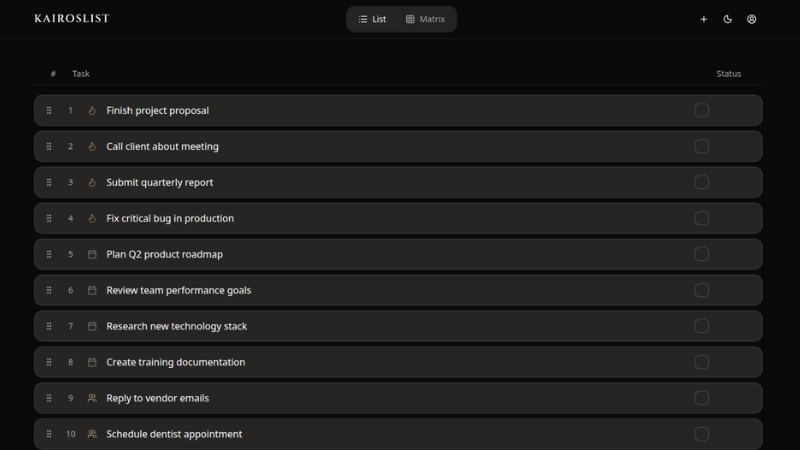Open the user account profile icon
Viewport: 800px width, 450px height.
pyautogui.click(x=752, y=19)
